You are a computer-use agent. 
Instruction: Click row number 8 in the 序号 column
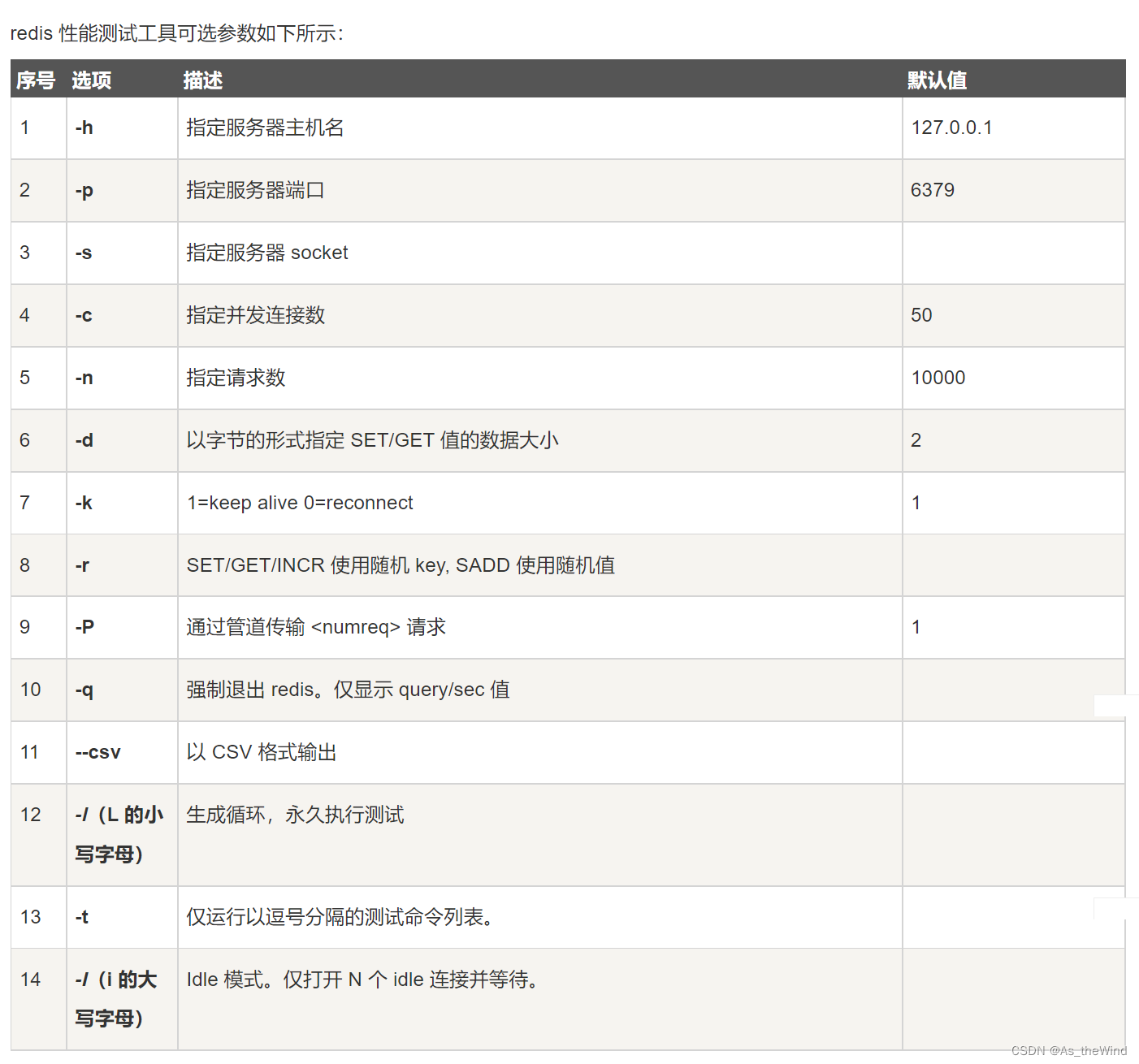point(25,565)
